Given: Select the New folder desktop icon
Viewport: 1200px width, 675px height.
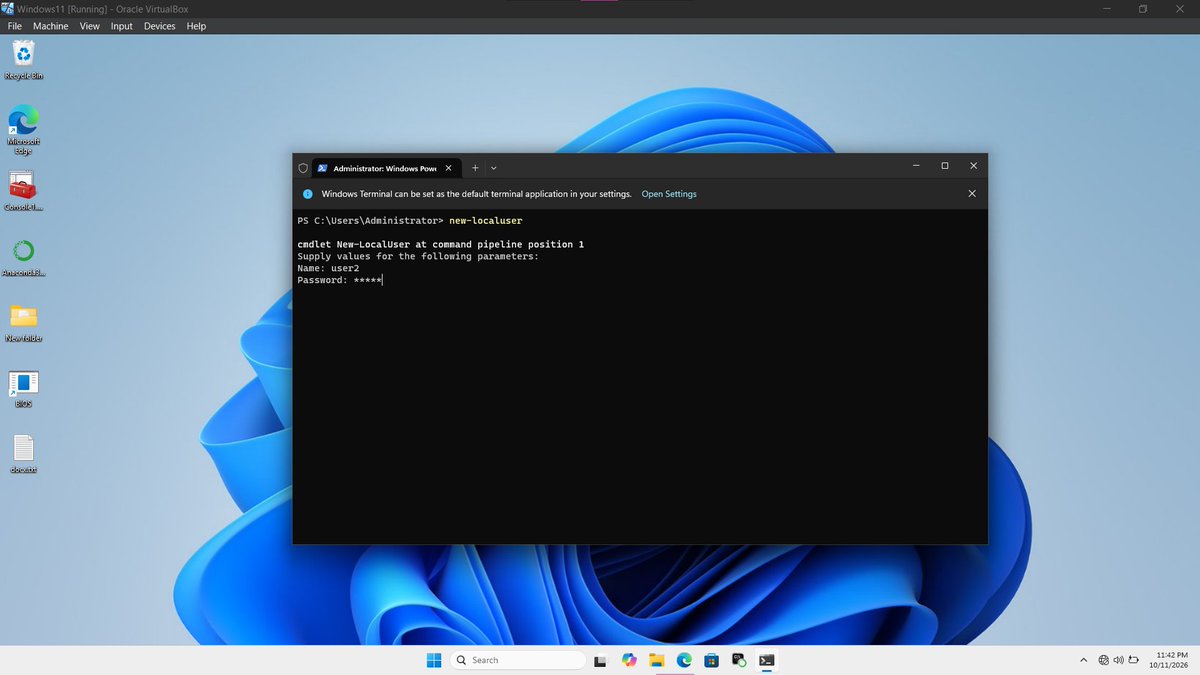Looking at the screenshot, I should [24, 323].
